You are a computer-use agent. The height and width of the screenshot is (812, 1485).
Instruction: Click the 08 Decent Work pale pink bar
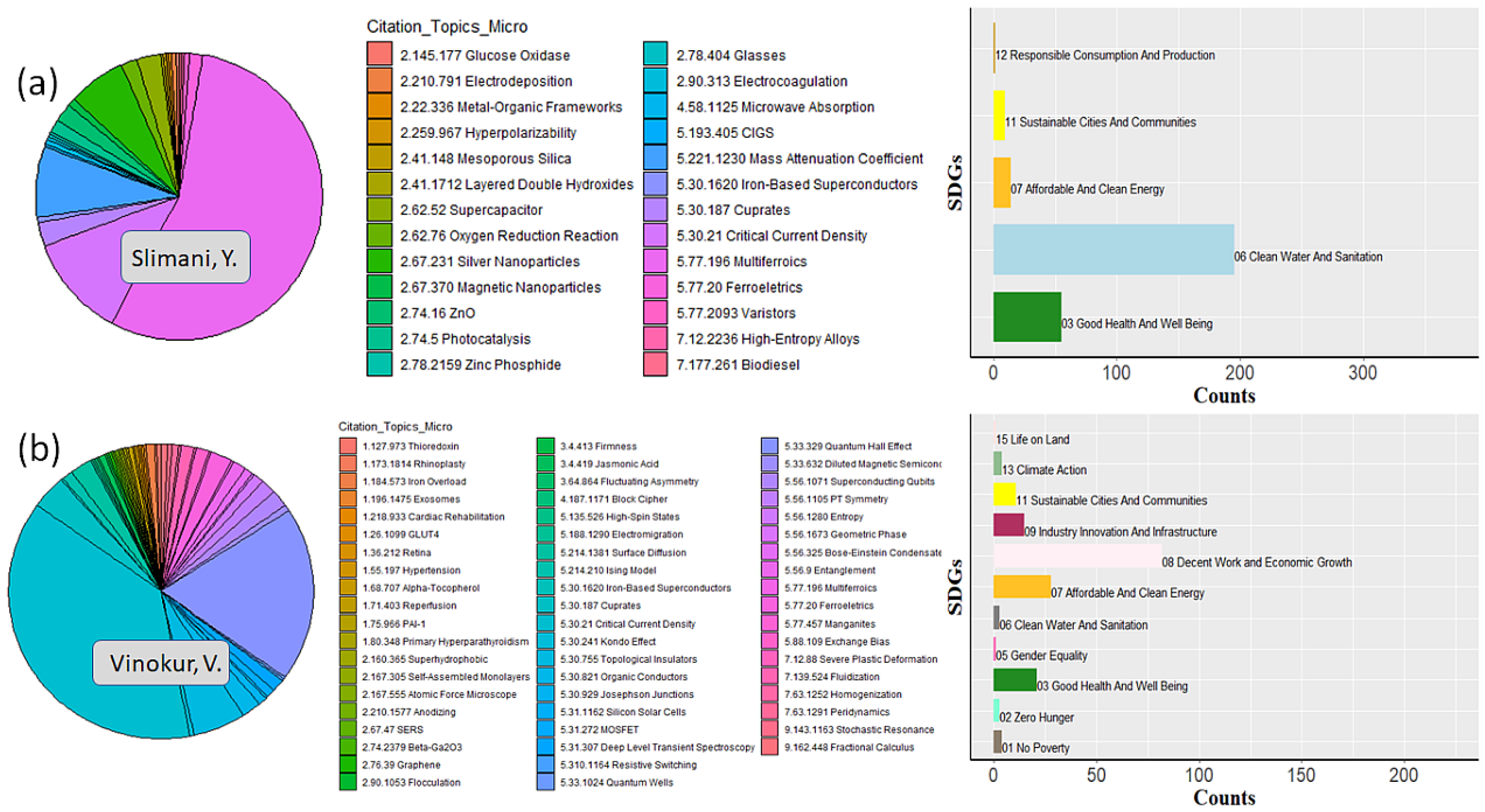pyautogui.click(x=1078, y=556)
